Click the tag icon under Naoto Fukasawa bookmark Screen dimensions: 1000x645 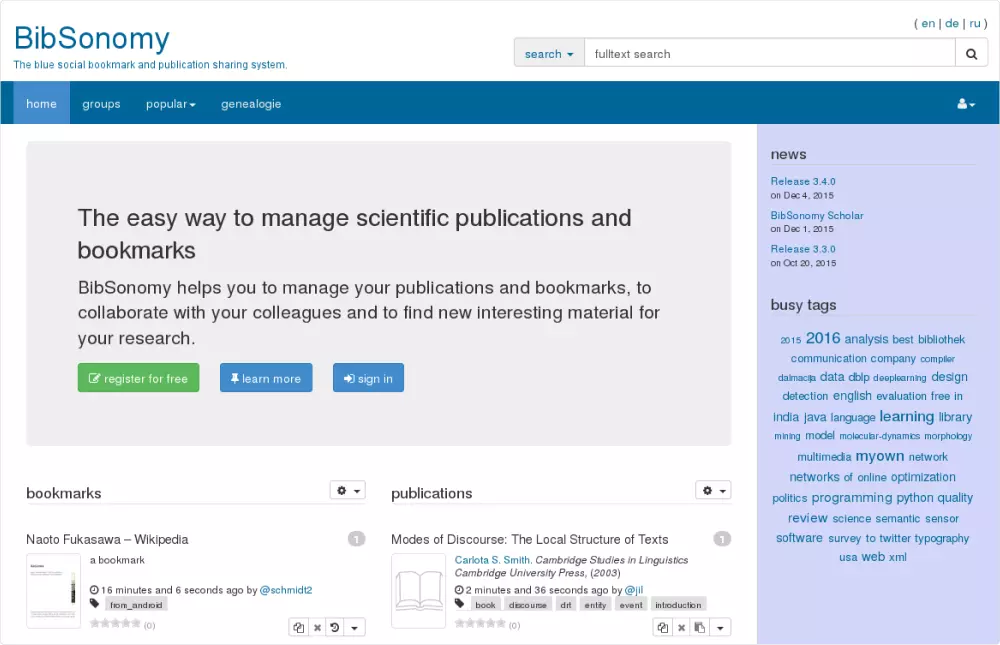pyautogui.click(x=94, y=604)
